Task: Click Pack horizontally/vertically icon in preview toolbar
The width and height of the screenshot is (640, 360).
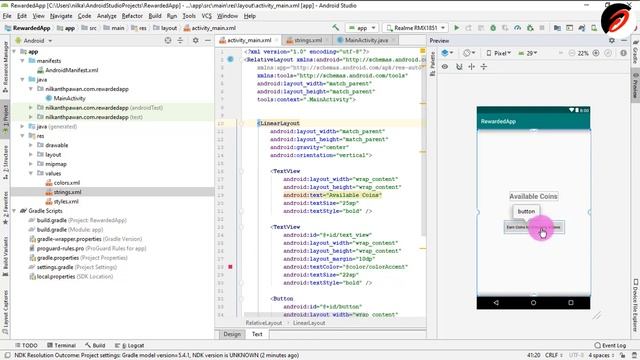Action: coord(471,66)
